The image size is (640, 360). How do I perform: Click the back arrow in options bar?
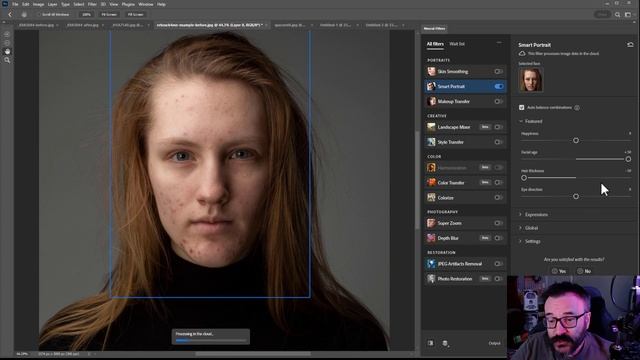[10, 14]
